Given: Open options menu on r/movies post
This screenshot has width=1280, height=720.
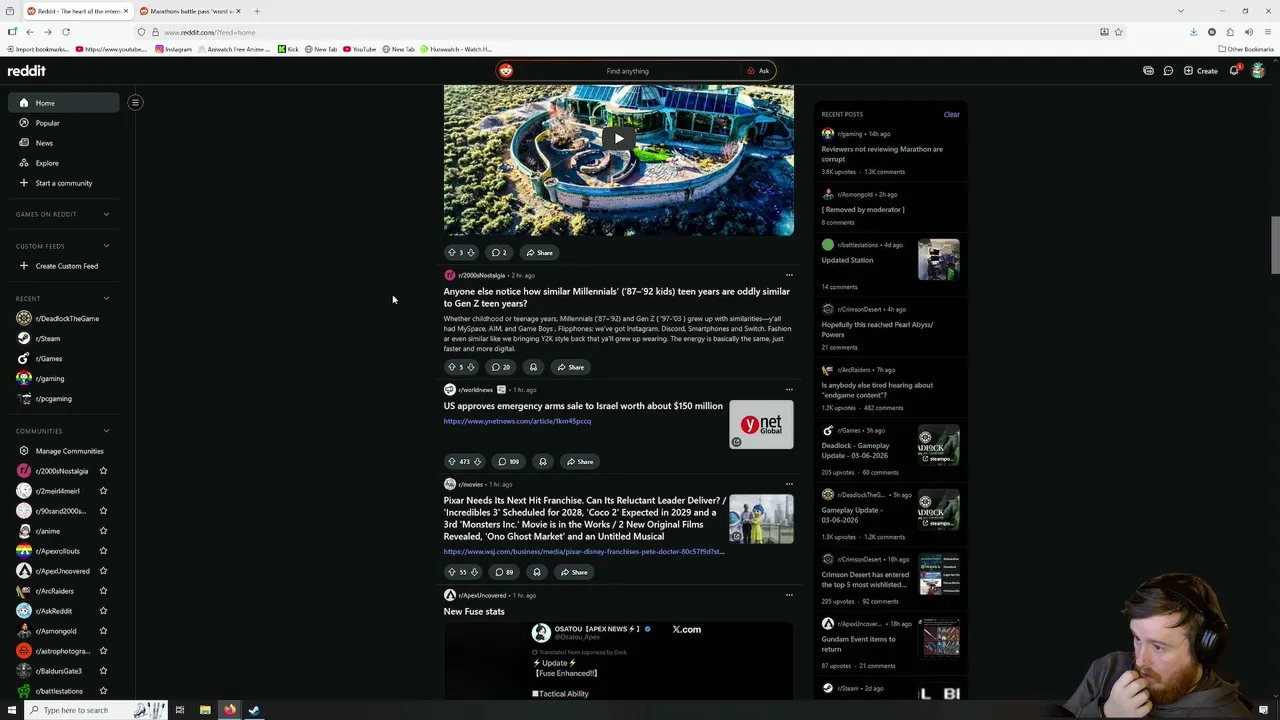Looking at the screenshot, I should point(789,484).
